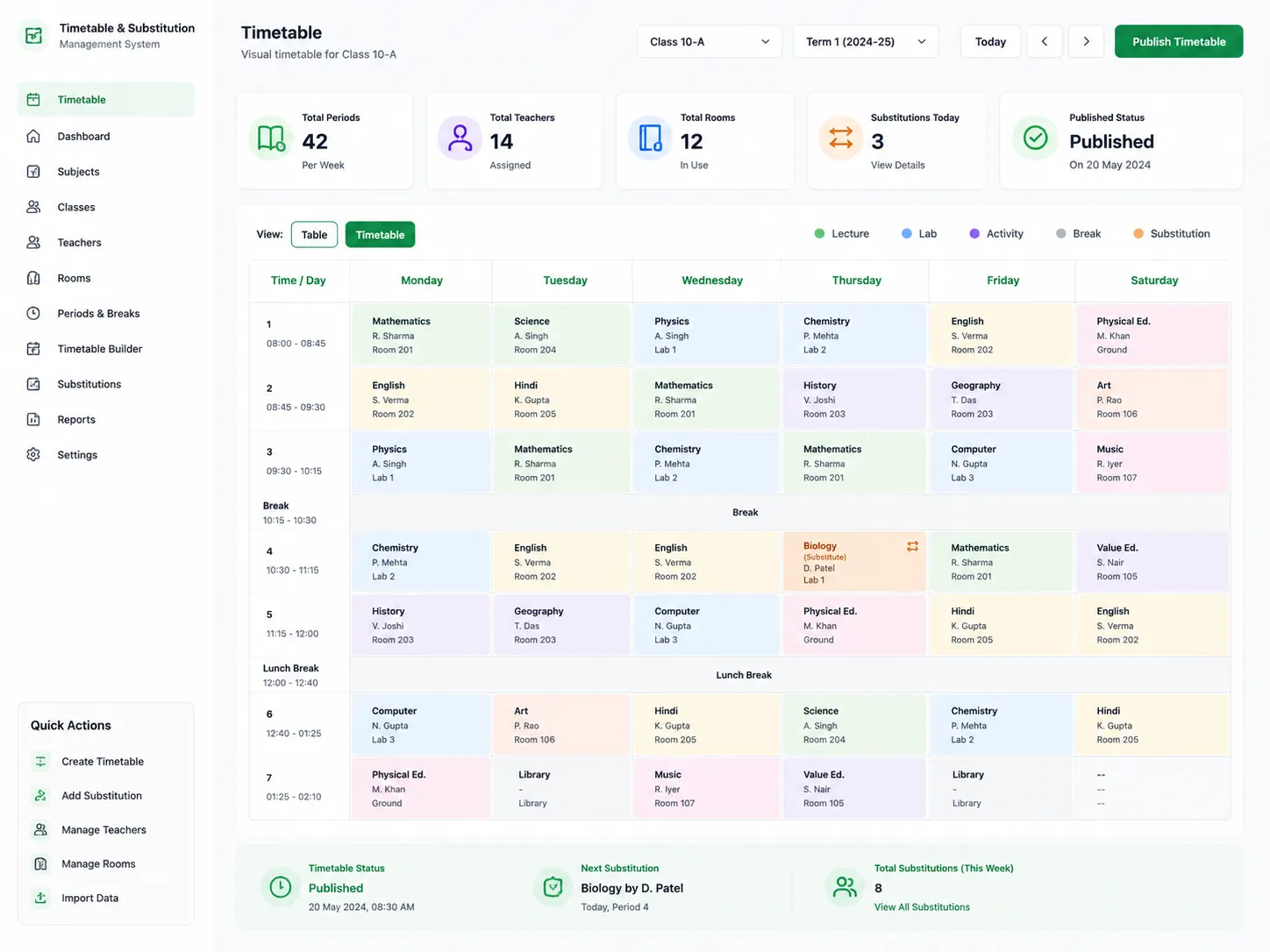Click the gray Break legend dot
This screenshot has height=952, width=1270.
coord(1061,234)
